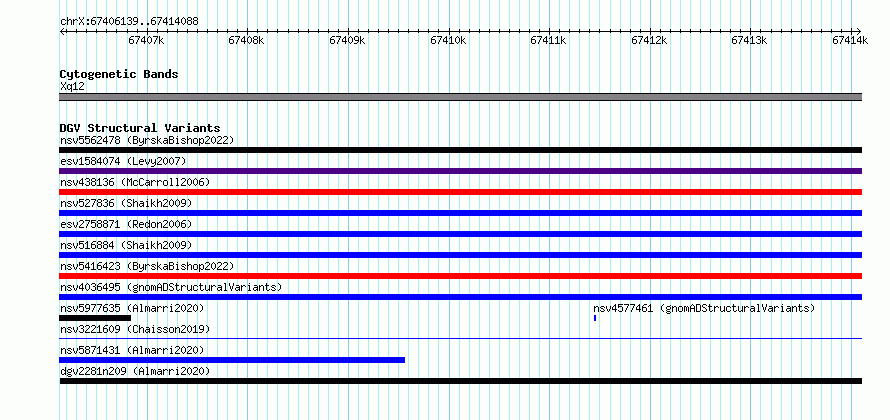Select the blue nsv527836 variant bar
This screenshot has height=420, width=890.
(x=460, y=213)
